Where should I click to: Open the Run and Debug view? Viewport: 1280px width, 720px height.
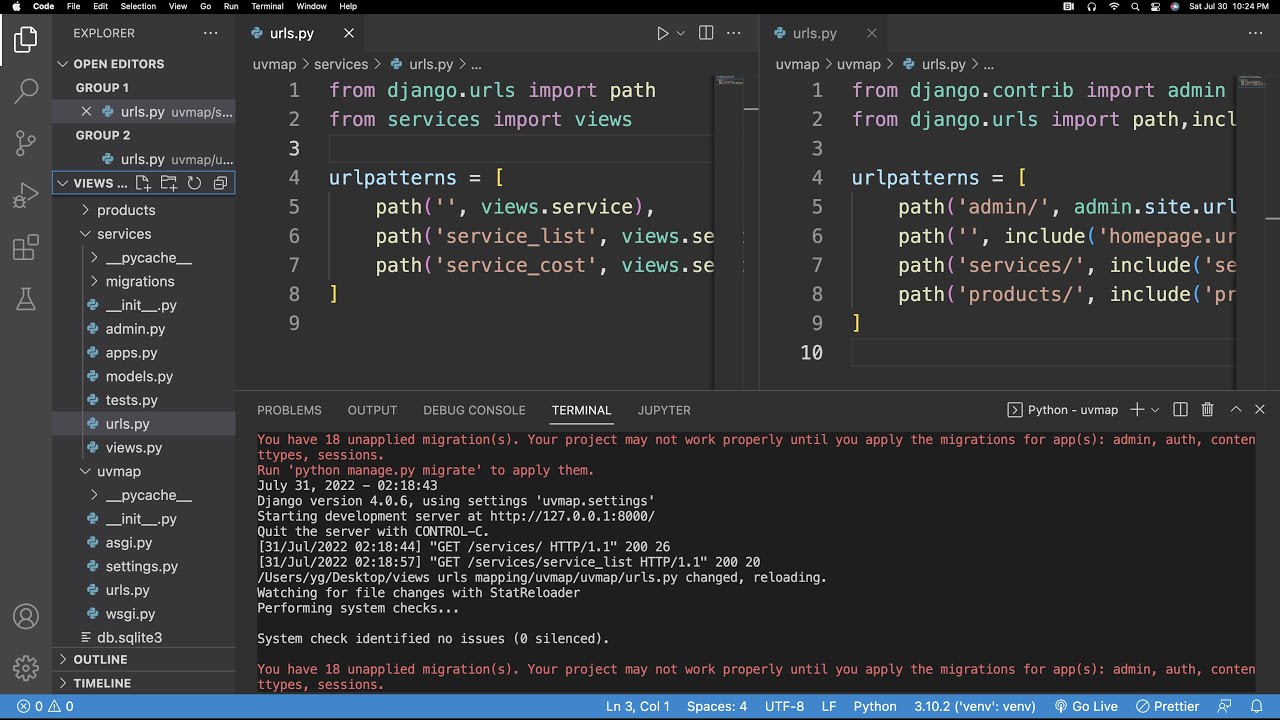(26, 196)
